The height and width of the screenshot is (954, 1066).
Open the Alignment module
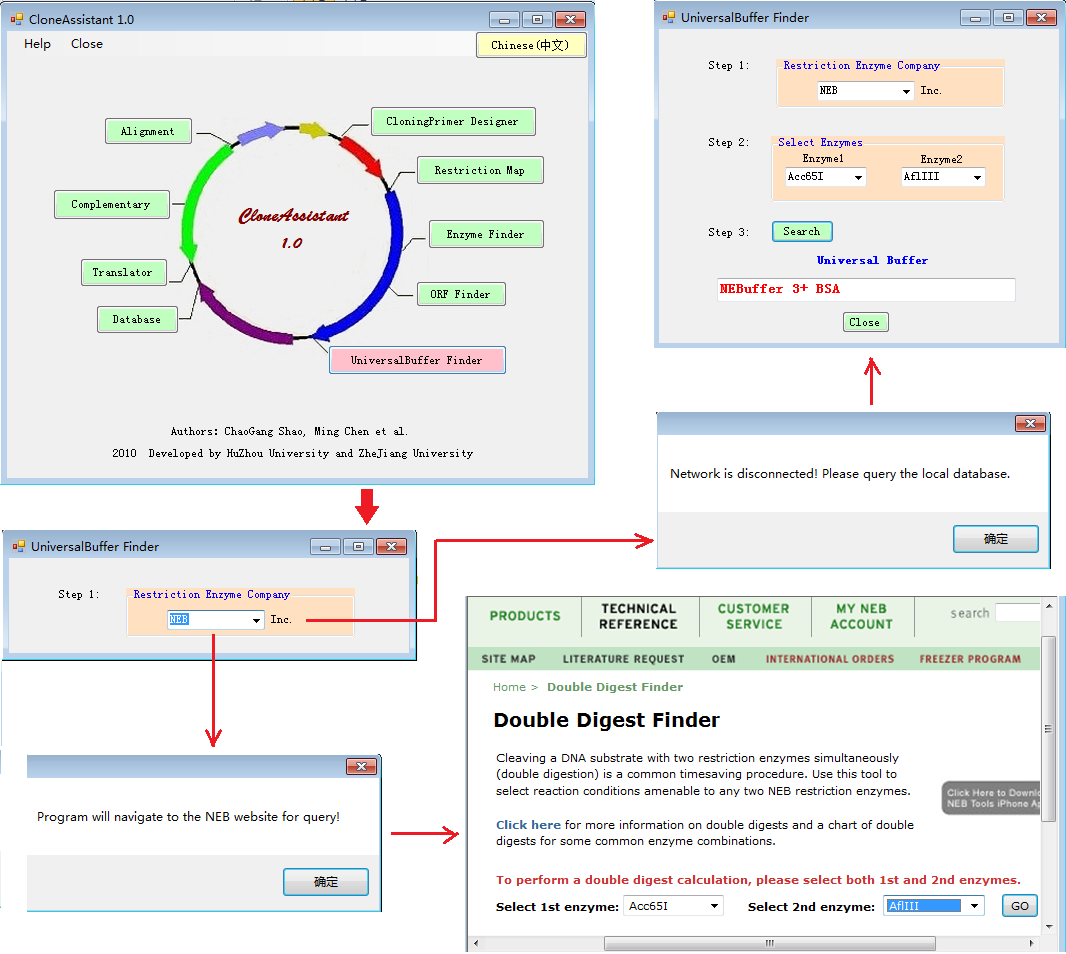click(x=147, y=131)
